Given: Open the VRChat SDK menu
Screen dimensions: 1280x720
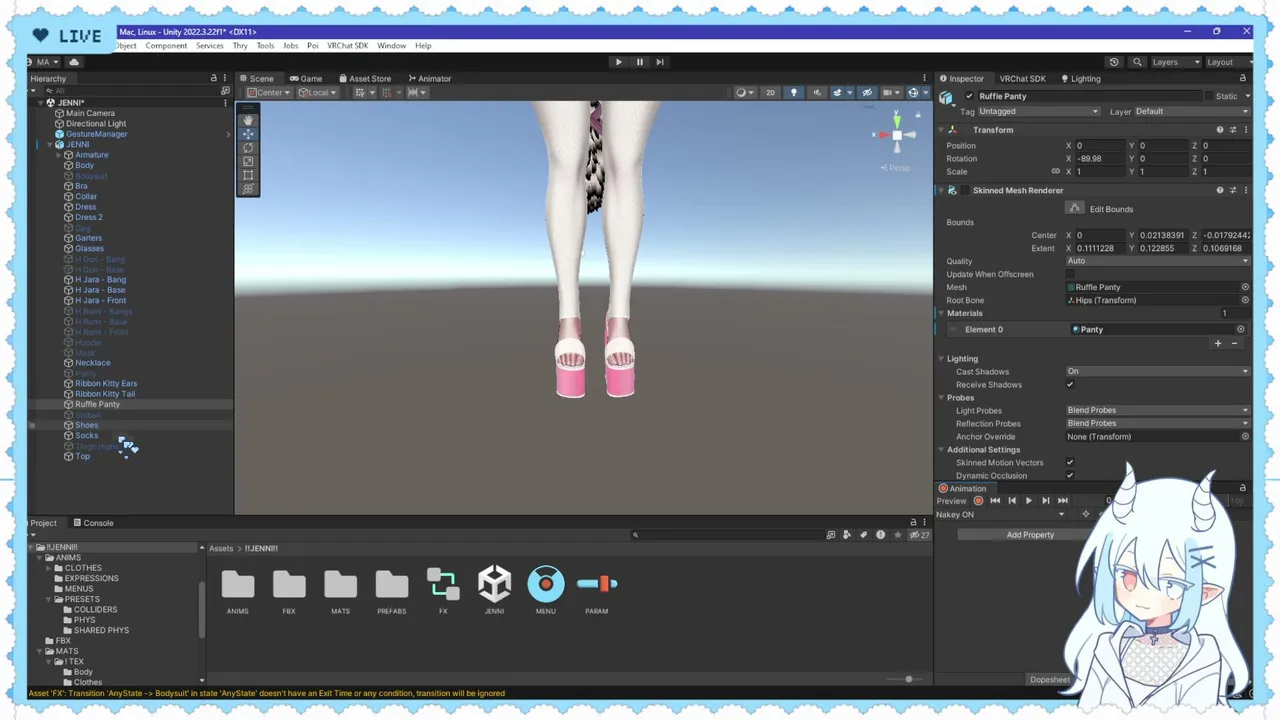Looking at the screenshot, I should [x=347, y=46].
